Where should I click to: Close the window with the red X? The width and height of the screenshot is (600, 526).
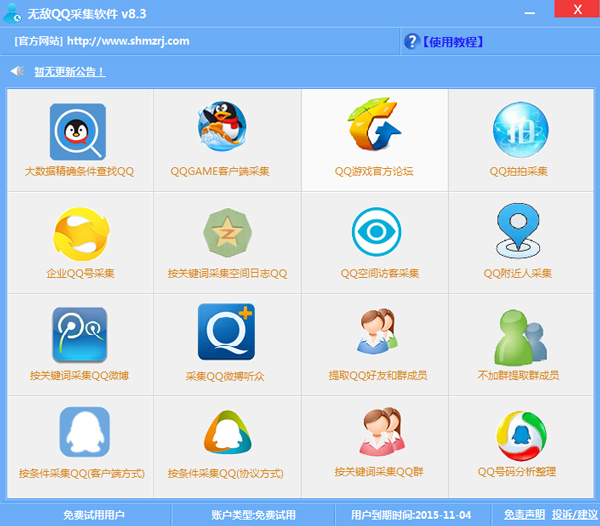tap(577, 9)
